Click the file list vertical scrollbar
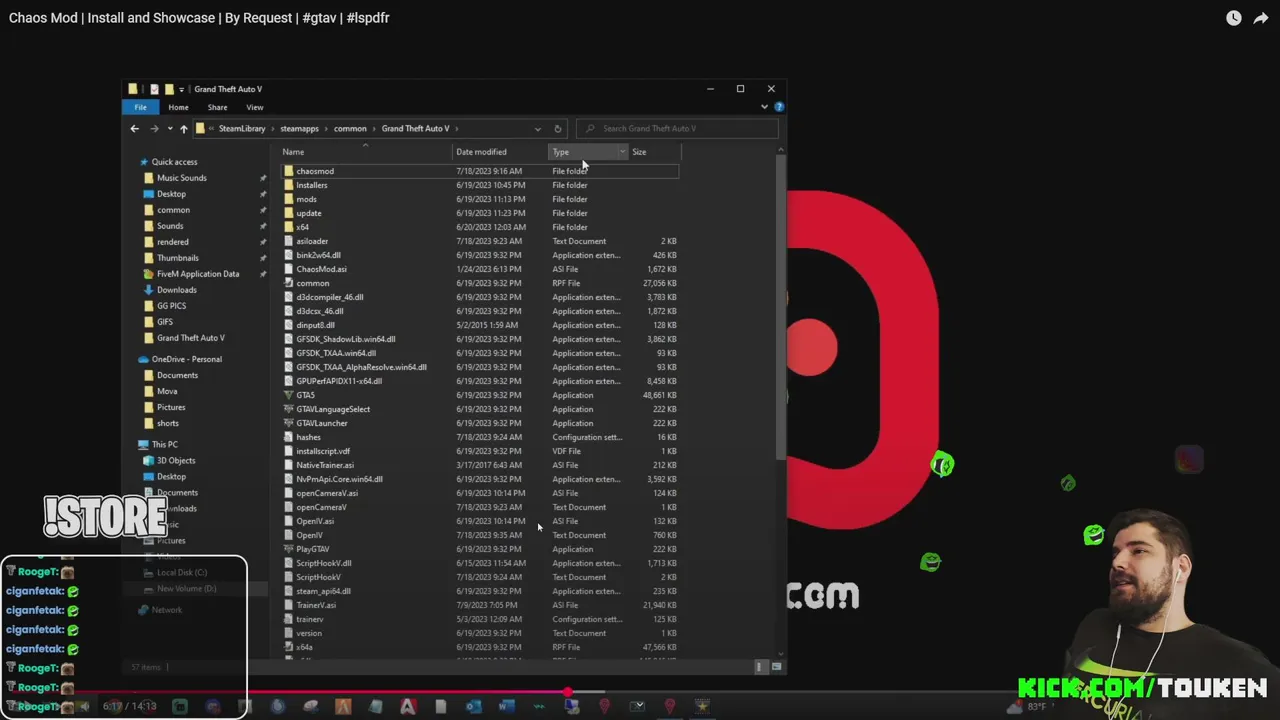Image resolution: width=1280 pixels, height=720 pixels. pos(781,305)
